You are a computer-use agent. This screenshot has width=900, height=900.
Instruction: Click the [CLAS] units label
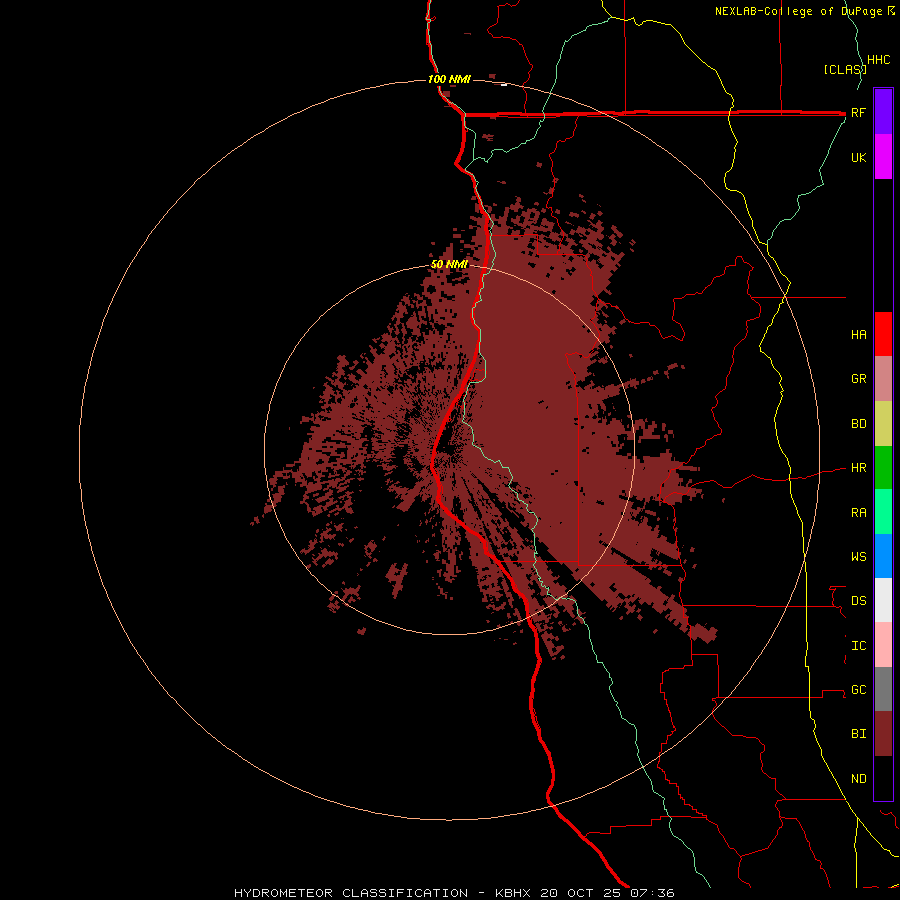click(x=845, y=69)
